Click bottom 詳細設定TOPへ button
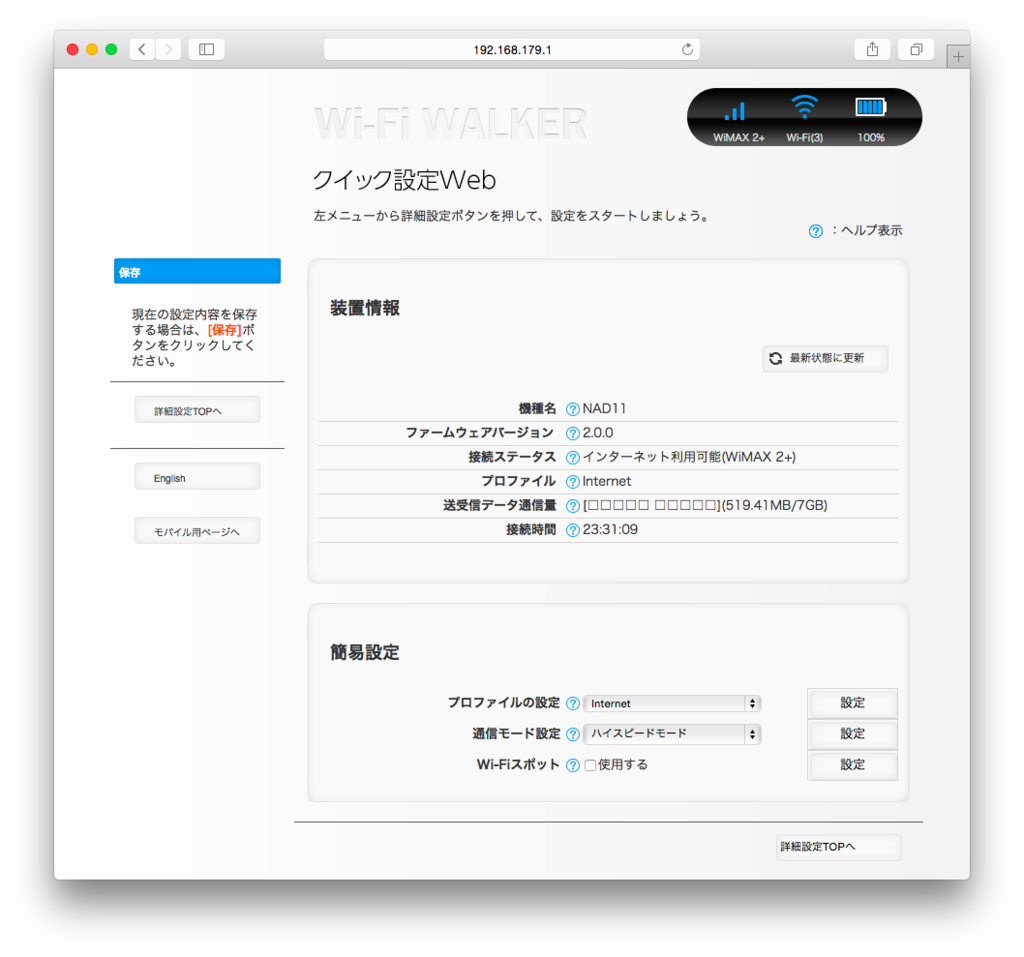Screen dimensions: 1024x957 click(x=839, y=847)
